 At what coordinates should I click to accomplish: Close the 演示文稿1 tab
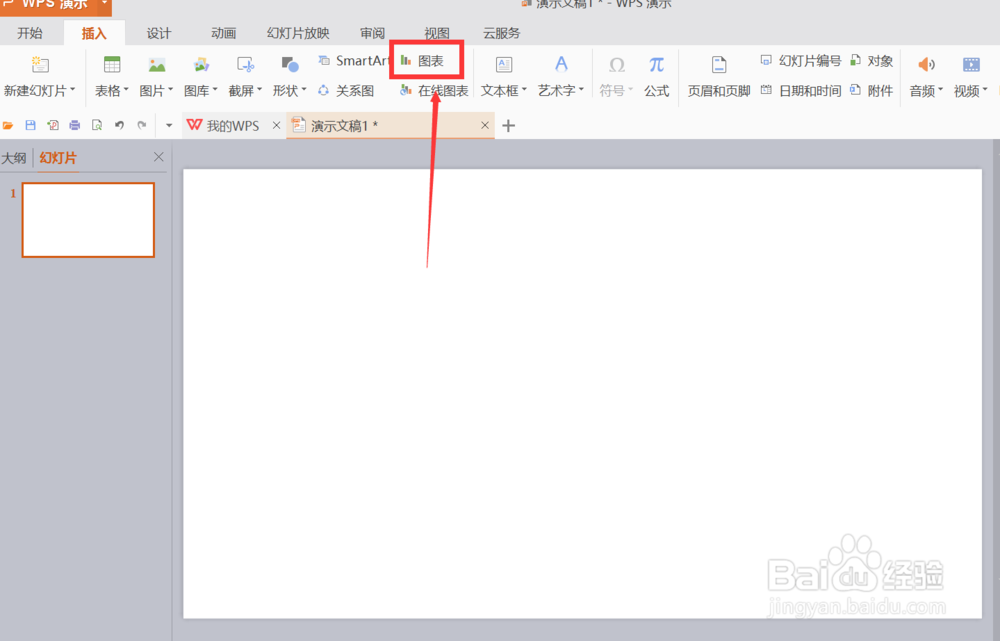coord(485,126)
